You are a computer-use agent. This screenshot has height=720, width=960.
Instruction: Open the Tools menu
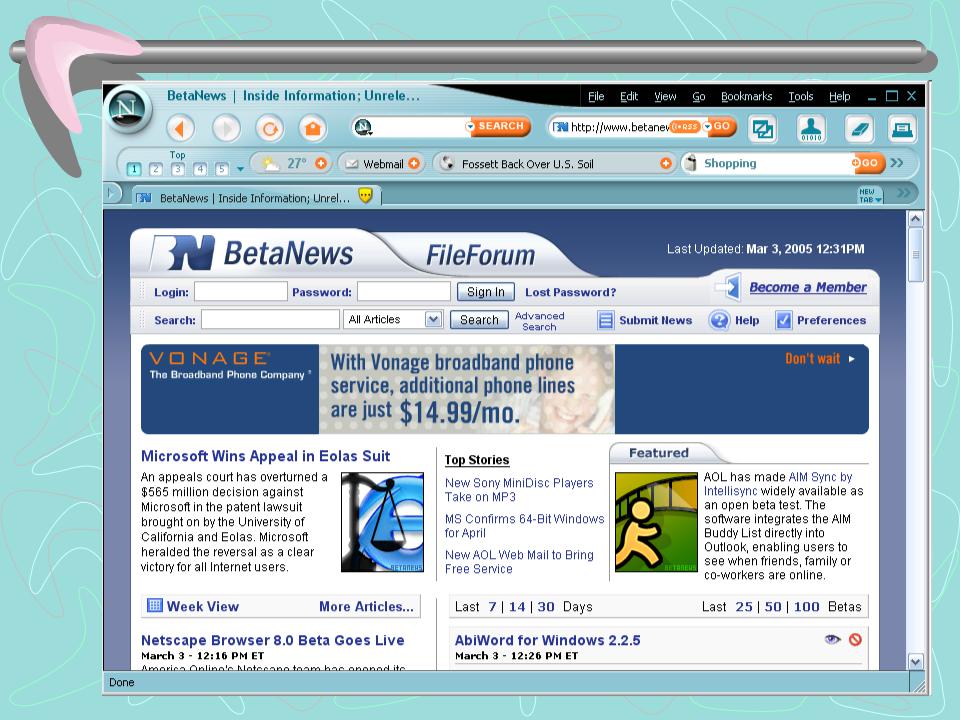[x=801, y=97]
